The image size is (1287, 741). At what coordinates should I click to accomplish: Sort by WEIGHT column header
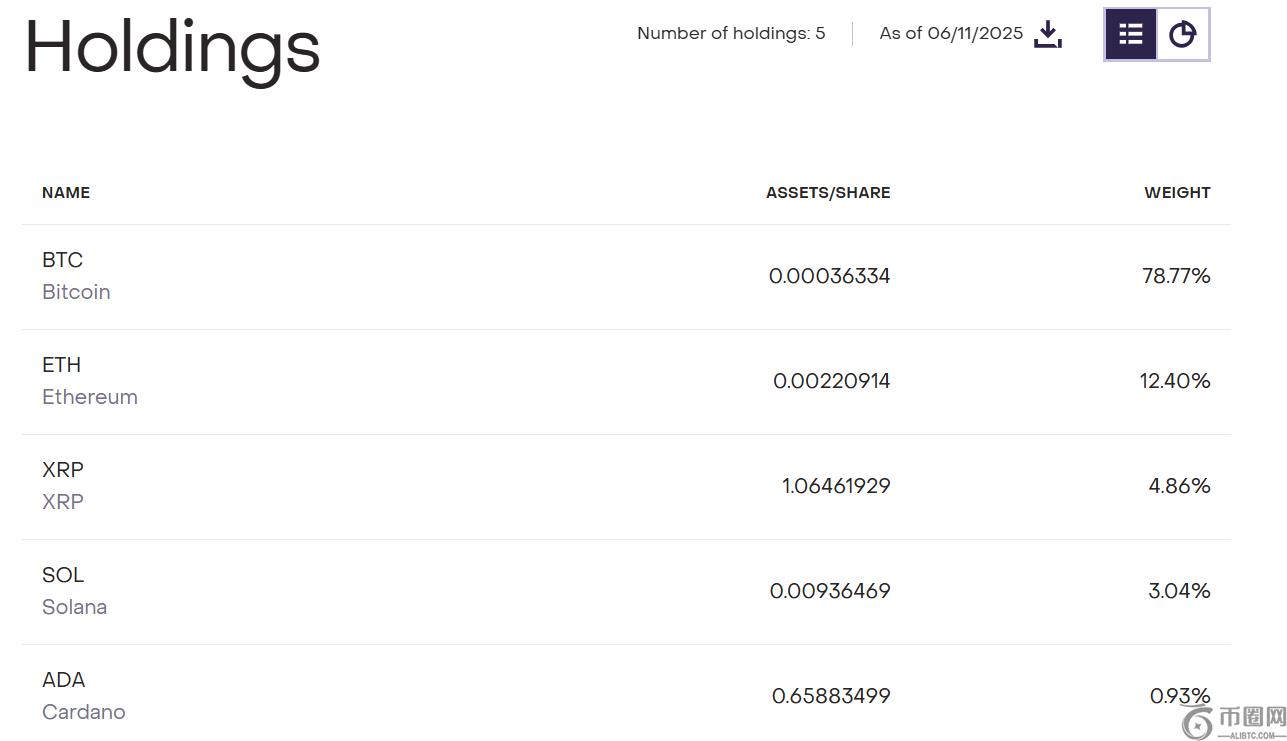[1177, 193]
